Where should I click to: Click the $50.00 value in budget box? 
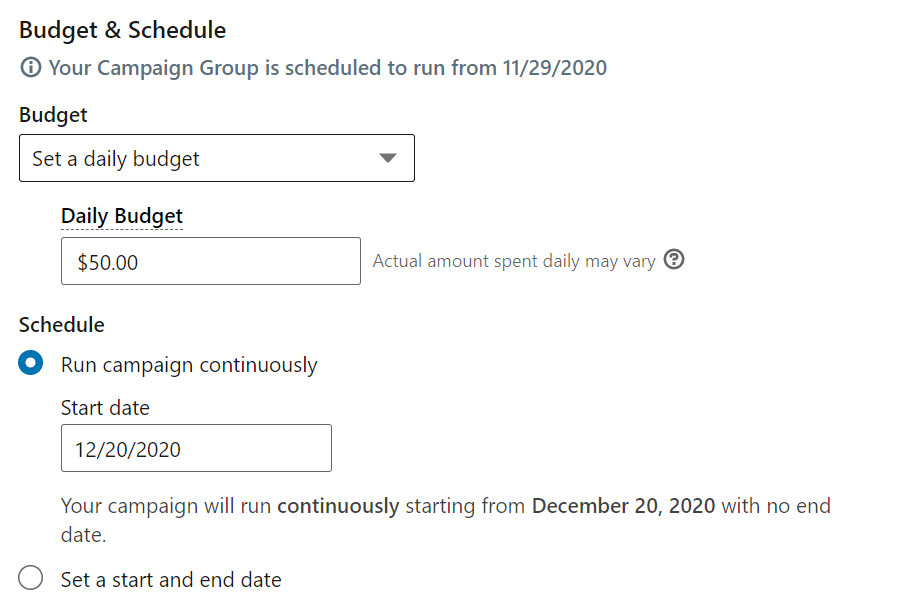tap(108, 262)
